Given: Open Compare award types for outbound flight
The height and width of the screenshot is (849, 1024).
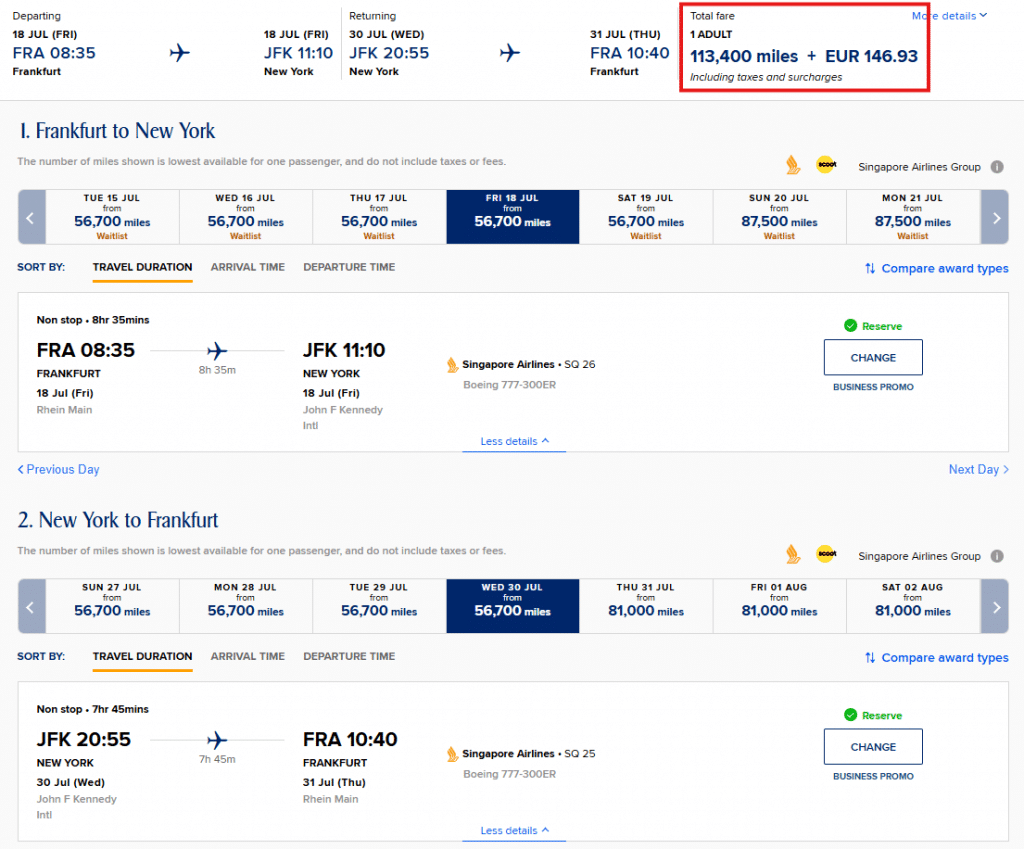Looking at the screenshot, I should 936,268.
